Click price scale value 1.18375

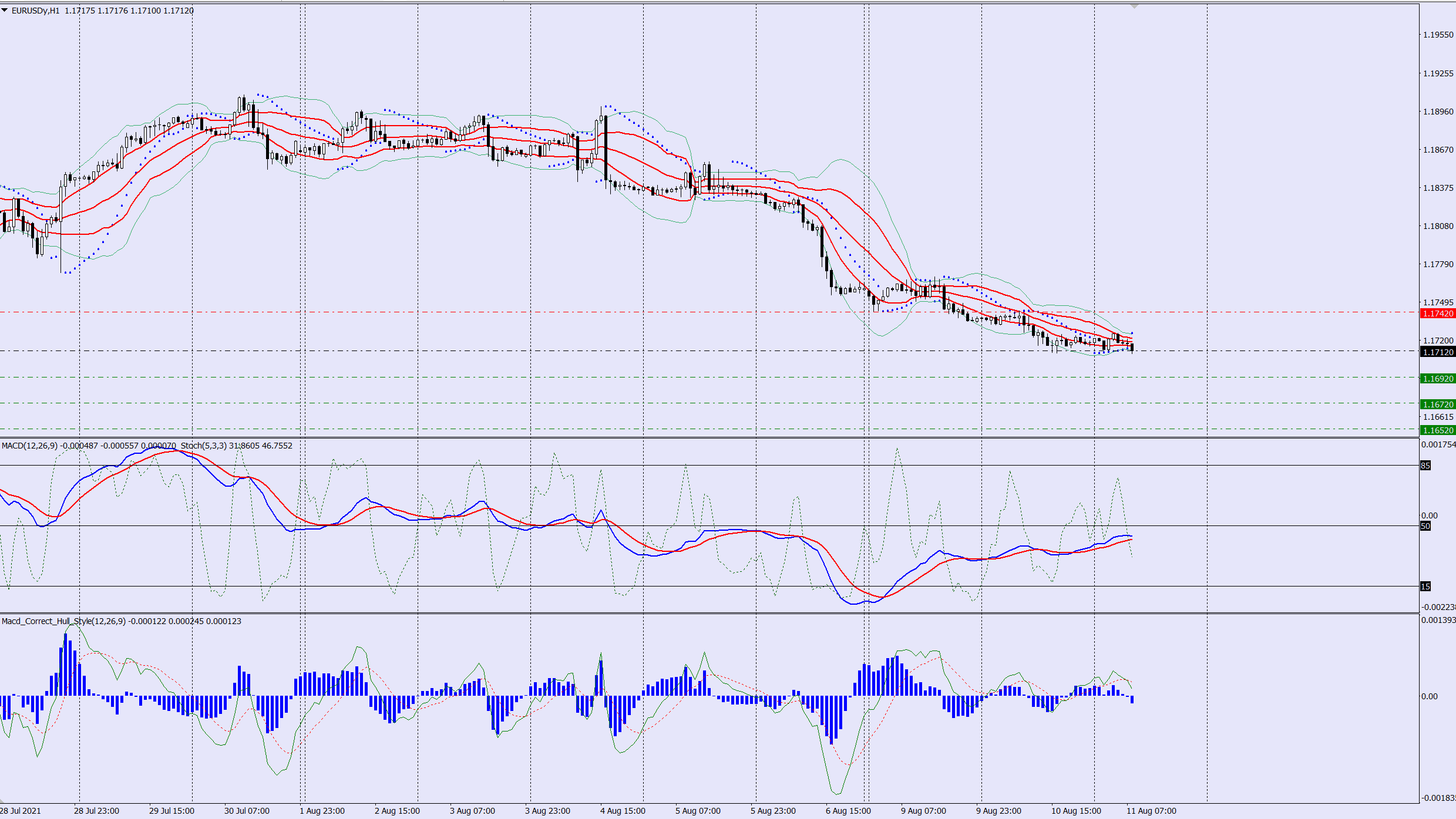click(1438, 188)
